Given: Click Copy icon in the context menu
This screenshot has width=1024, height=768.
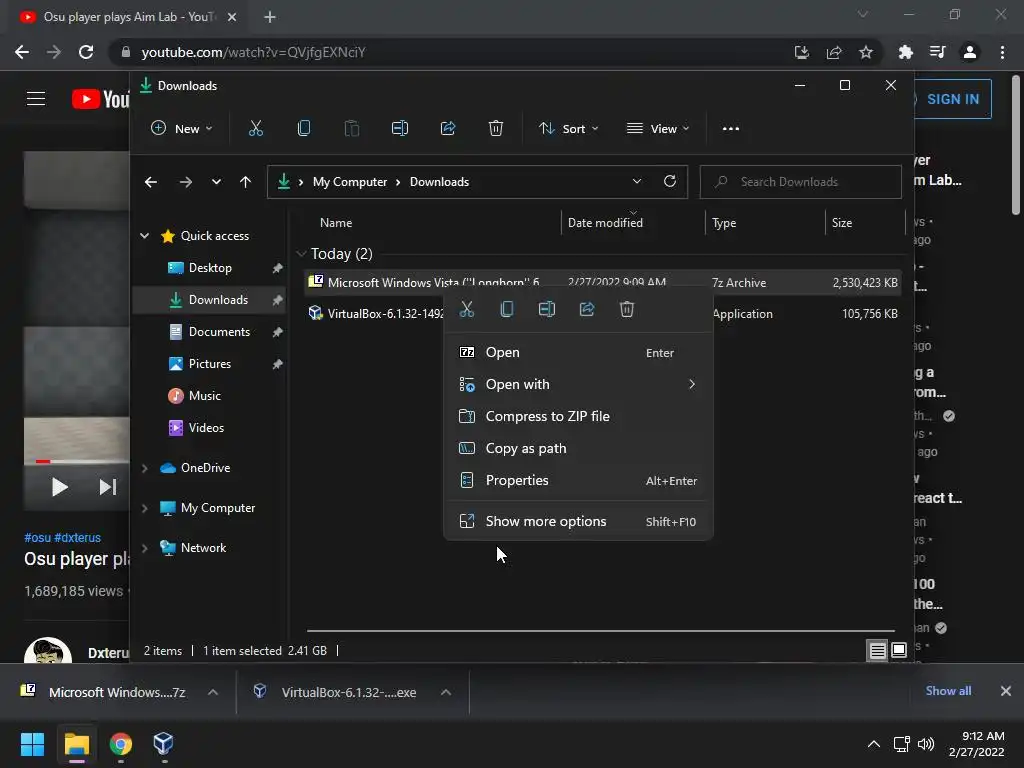Looking at the screenshot, I should 507,310.
